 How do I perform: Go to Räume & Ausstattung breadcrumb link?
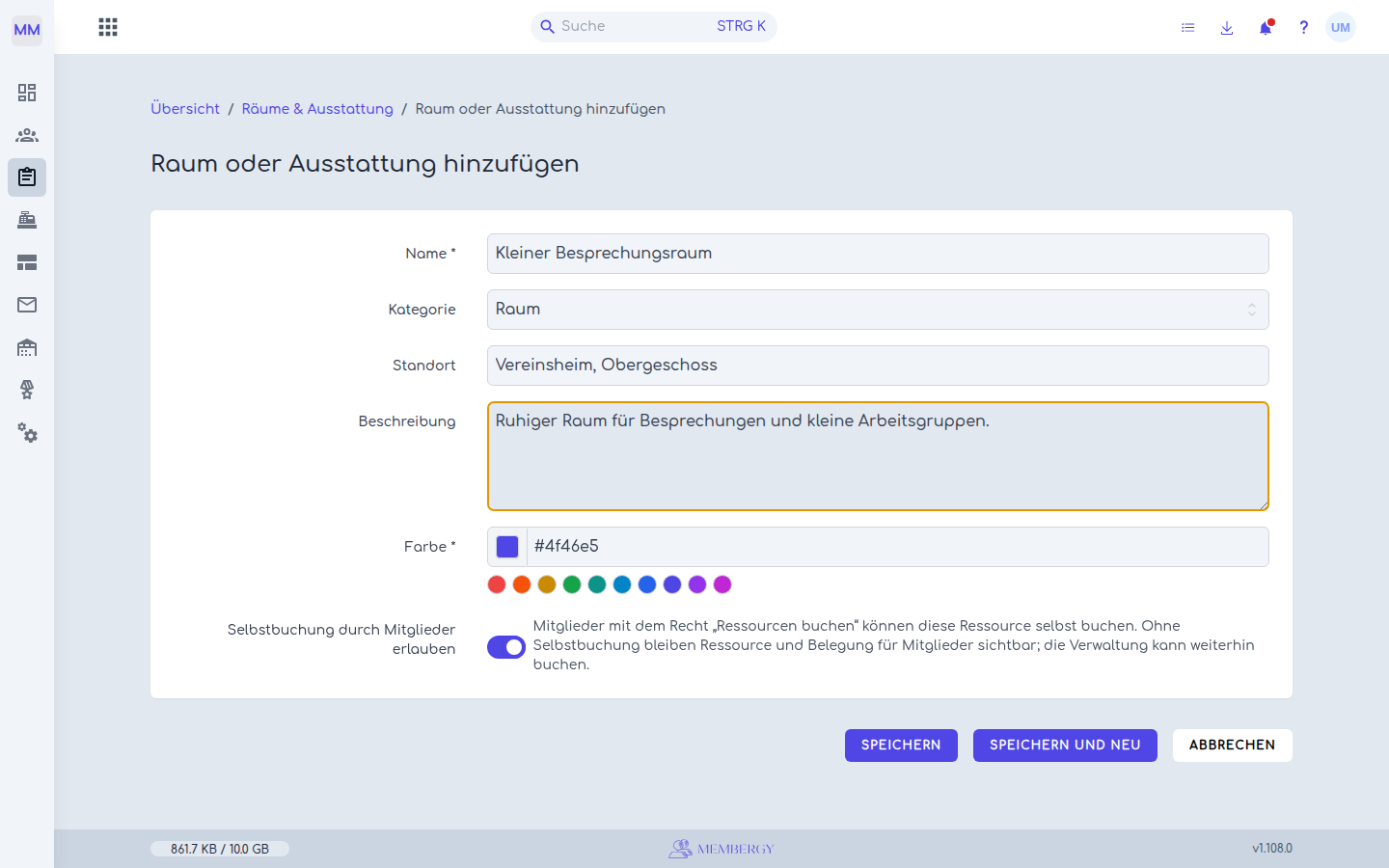(x=317, y=109)
